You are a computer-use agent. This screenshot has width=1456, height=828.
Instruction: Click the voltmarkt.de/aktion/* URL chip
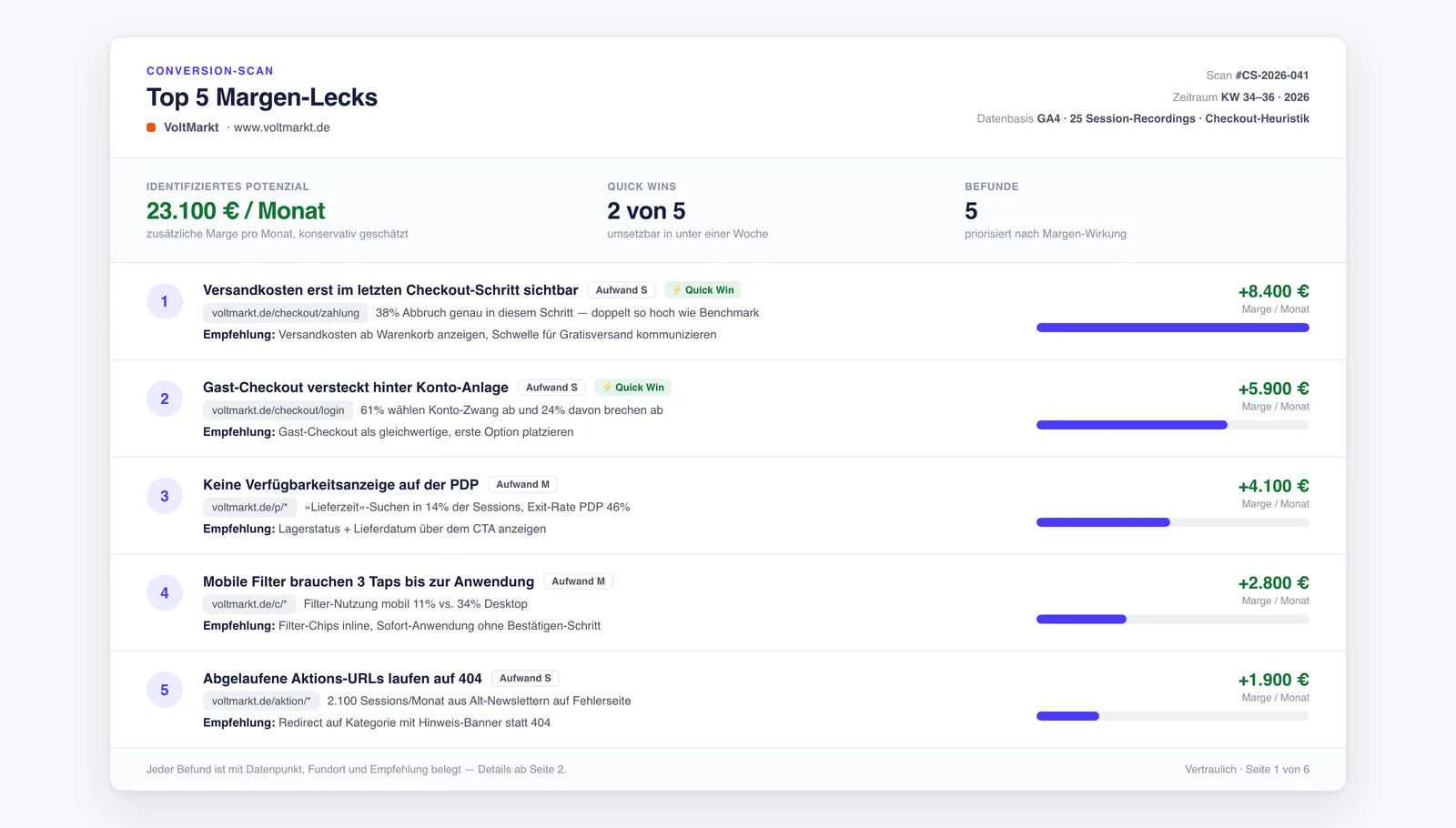pos(261,701)
